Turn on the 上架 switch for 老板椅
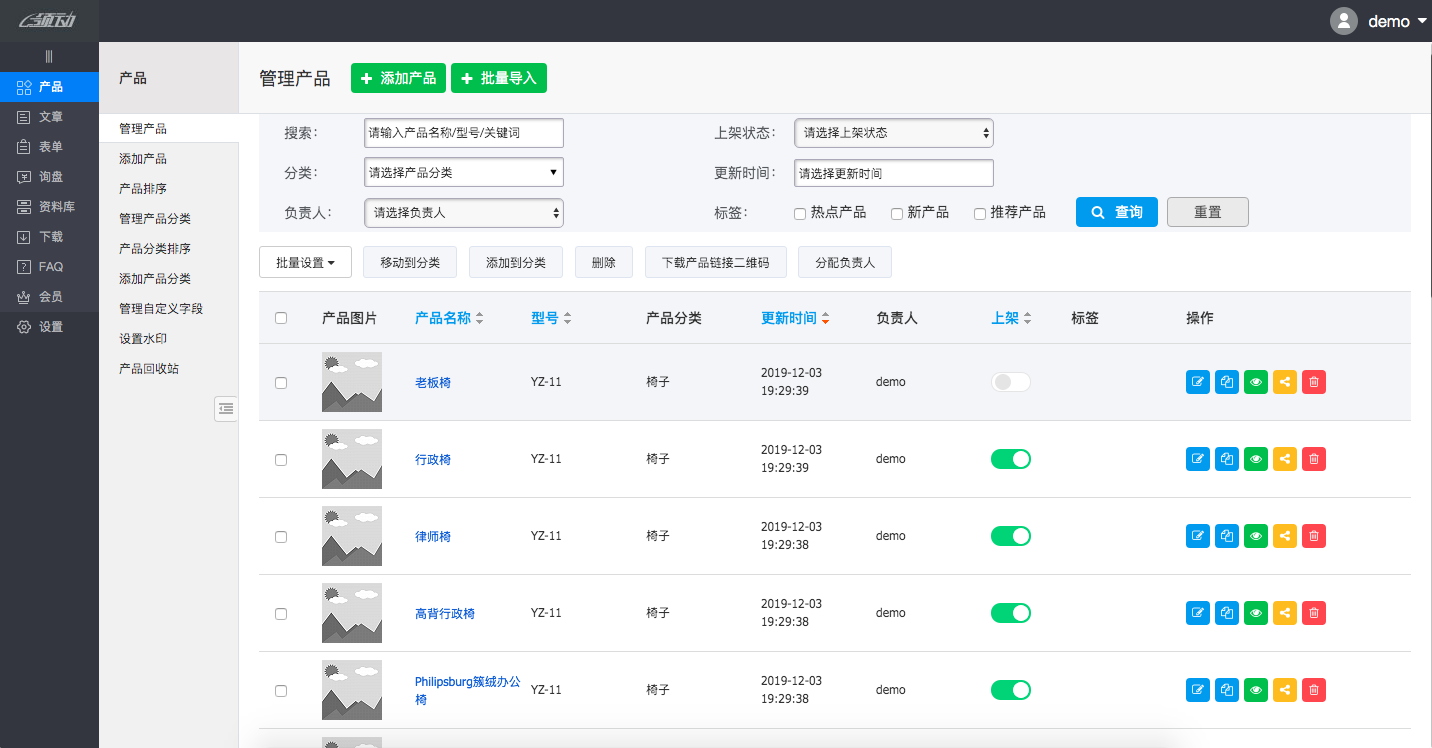 pyautogui.click(x=1010, y=381)
